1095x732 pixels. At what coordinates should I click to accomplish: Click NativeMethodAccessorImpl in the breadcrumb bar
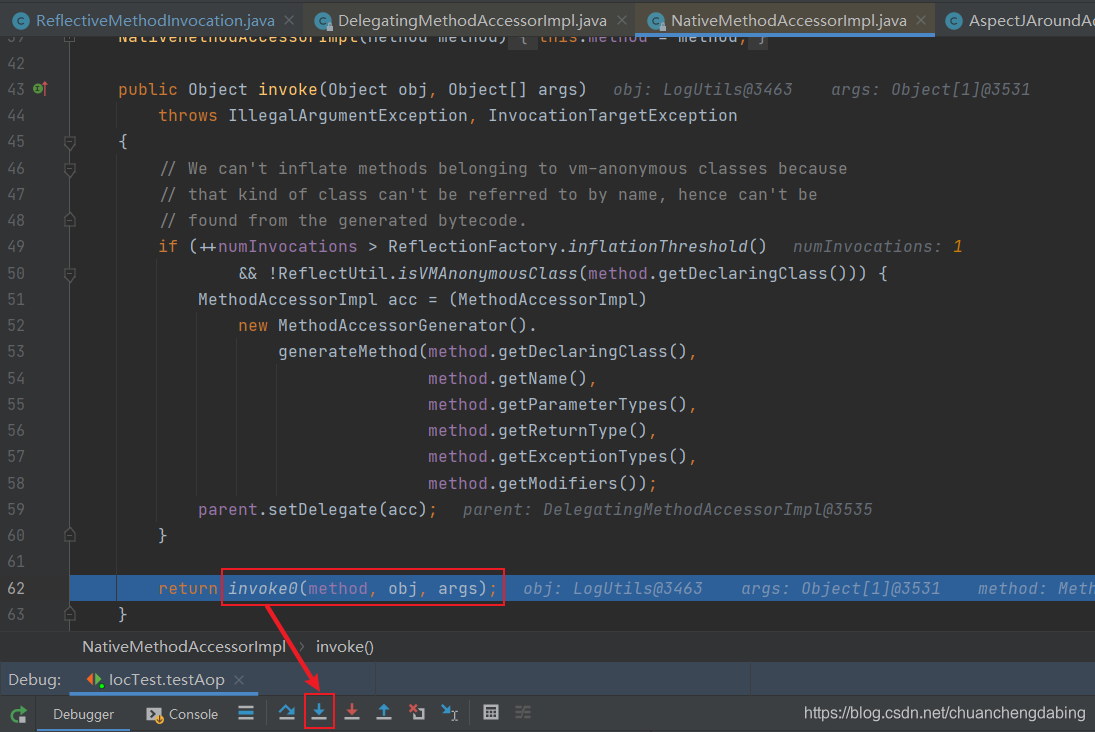tap(184, 647)
